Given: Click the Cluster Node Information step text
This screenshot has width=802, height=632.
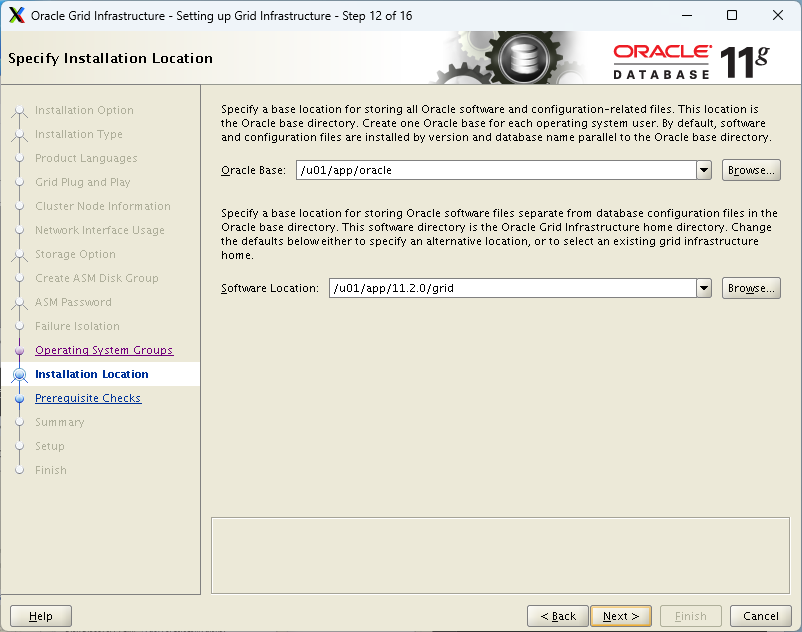Looking at the screenshot, I should click(x=103, y=207).
